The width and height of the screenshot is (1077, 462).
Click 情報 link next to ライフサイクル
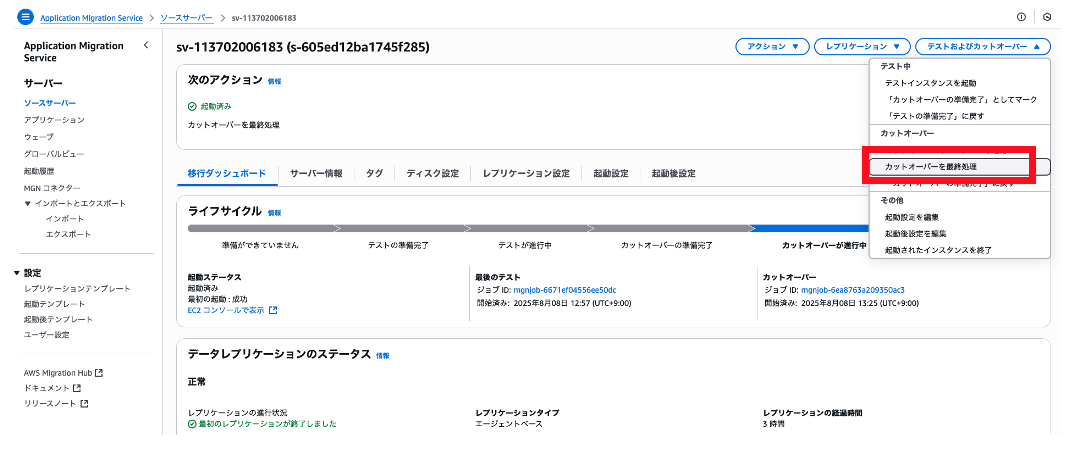tap(274, 213)
